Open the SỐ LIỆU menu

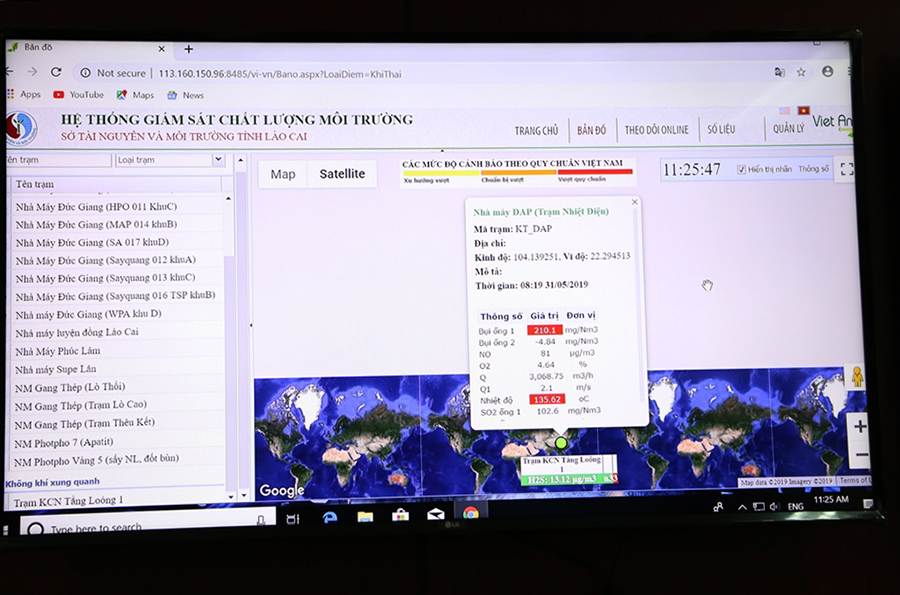point(721,129)
